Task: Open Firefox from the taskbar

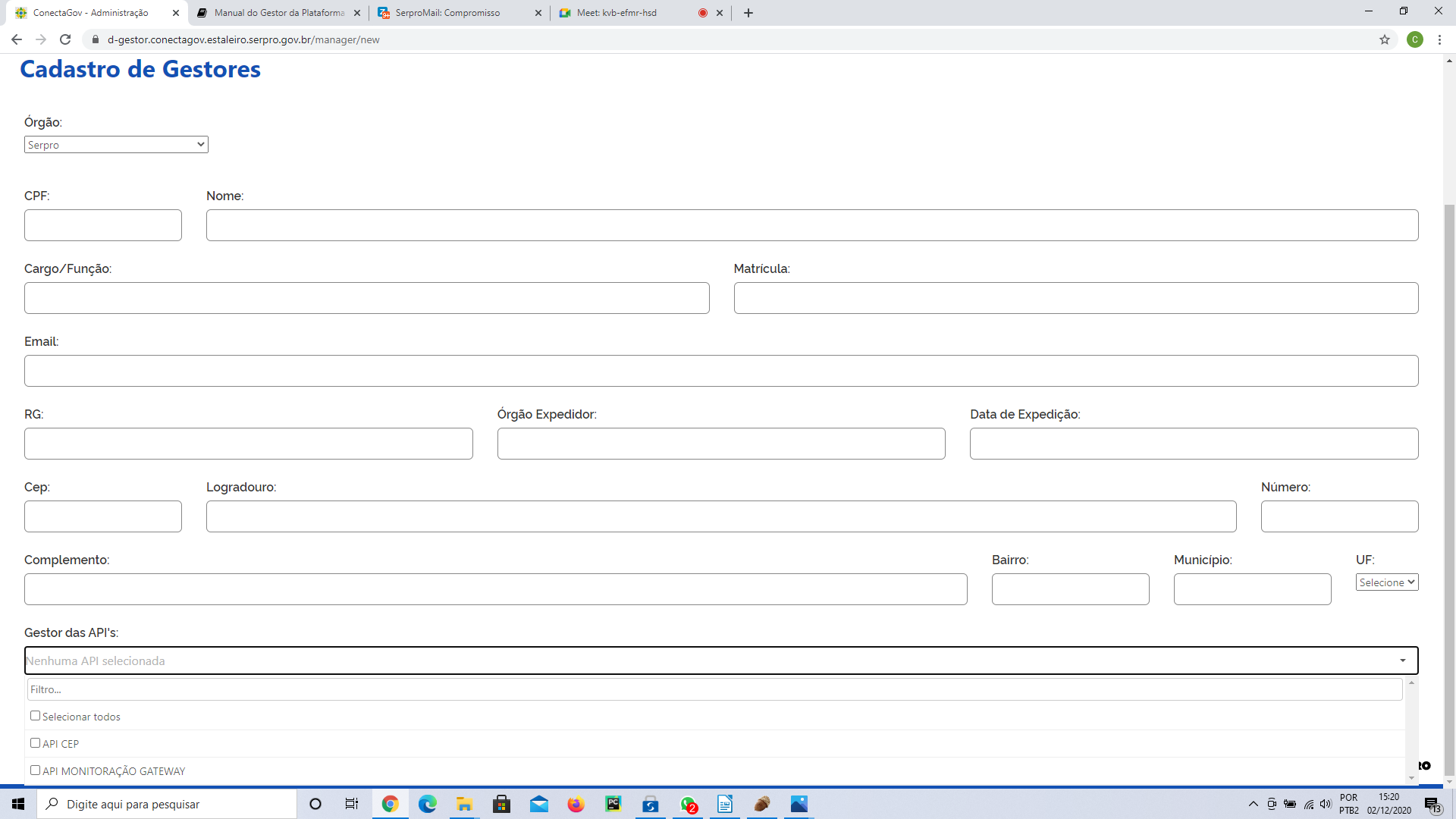Action: [576, 804]
